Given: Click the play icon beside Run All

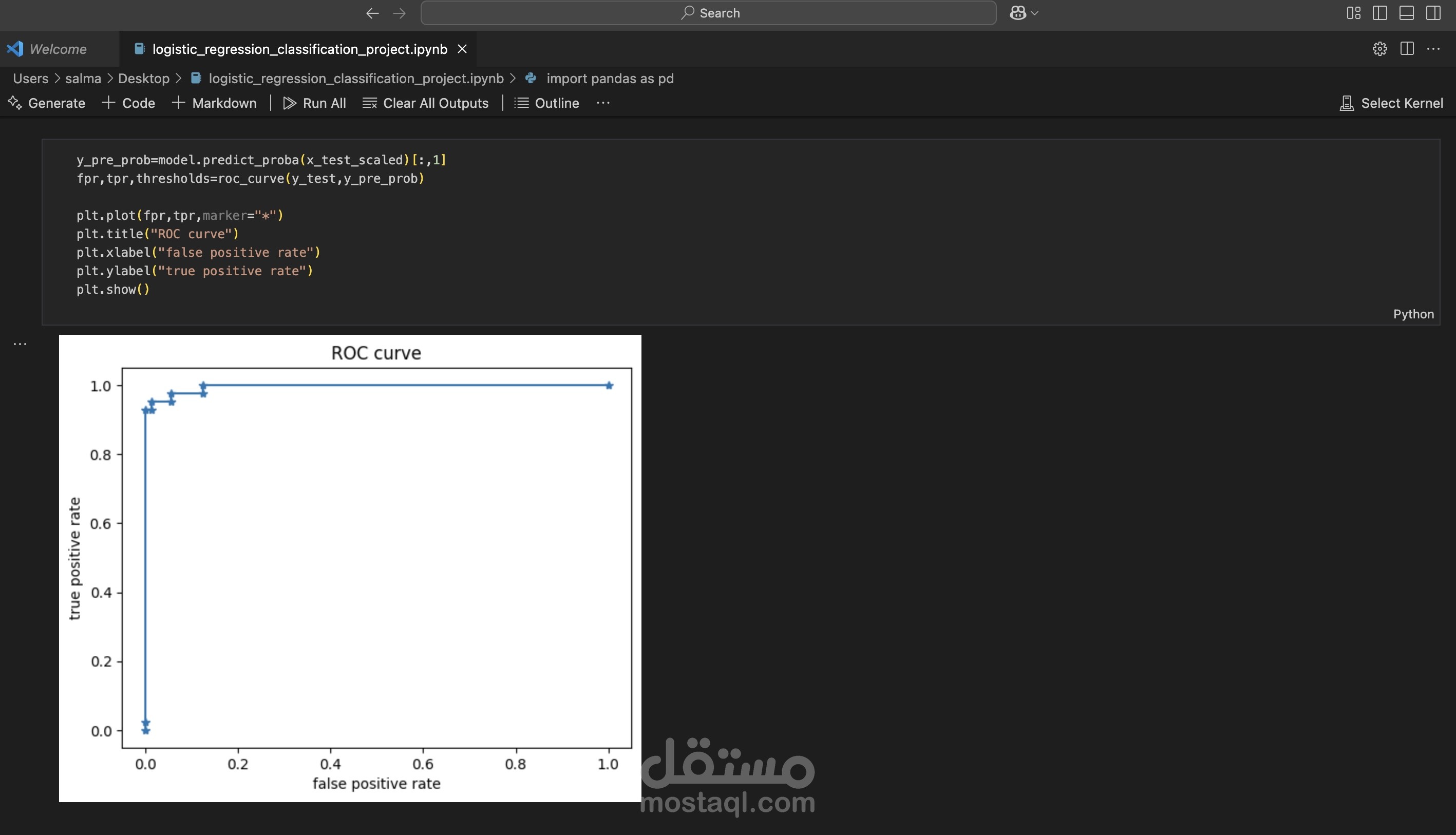Looking at the screenshot, I should (x=290, y=103).
